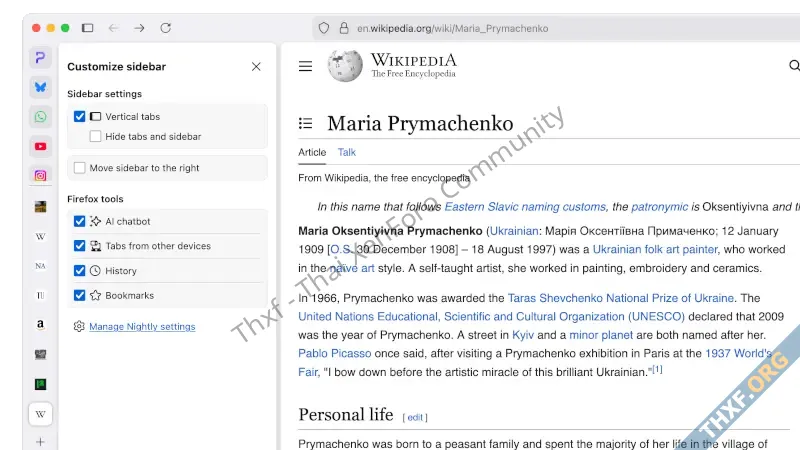The image size is (800, 450).
Task: Go forward with the right arrow
Action: point(139,28)
